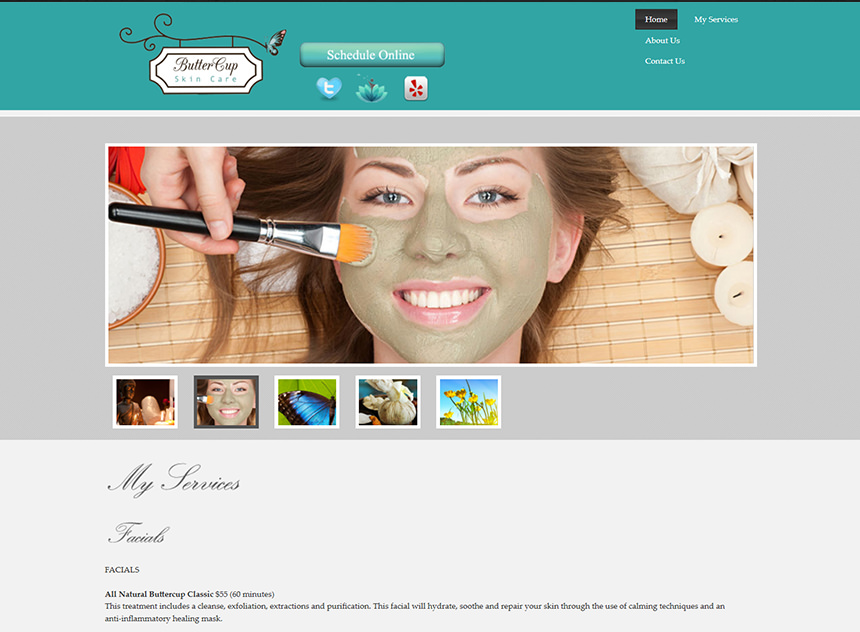Open the Twitter bird icon link
Screen dimensions: 860x632
pos(329,89)
